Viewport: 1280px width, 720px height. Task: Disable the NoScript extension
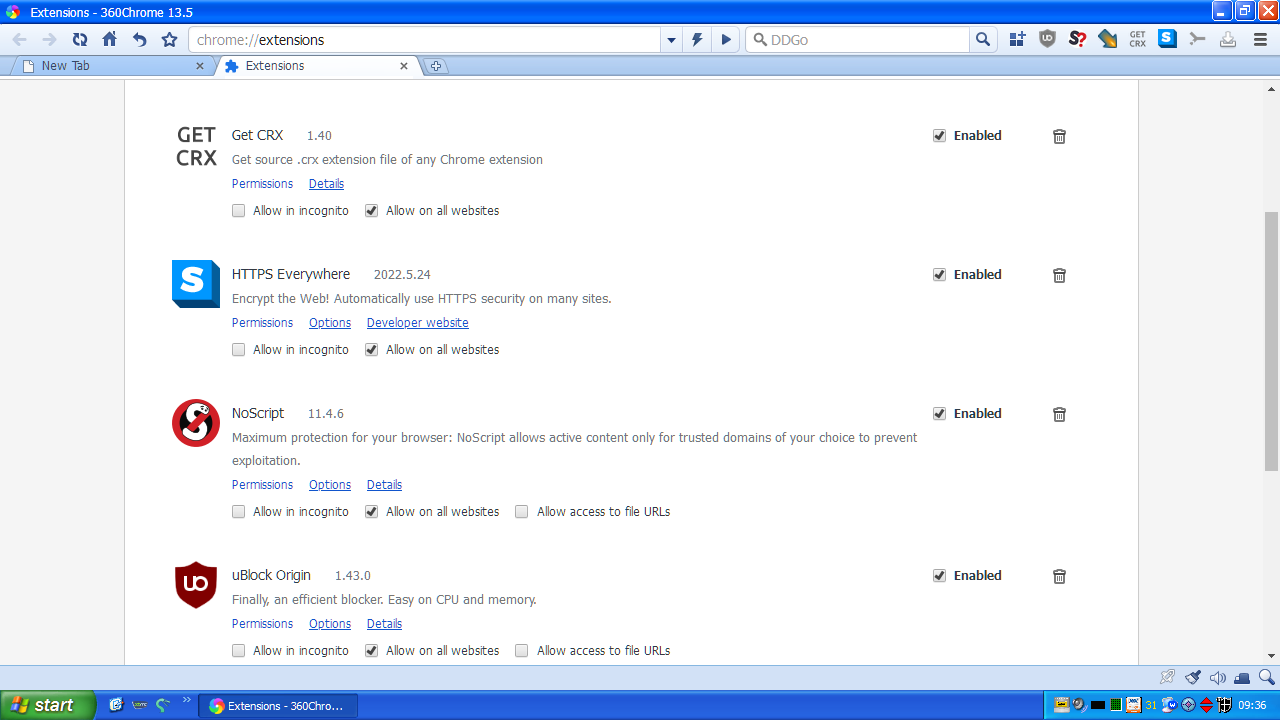[939, 413]
